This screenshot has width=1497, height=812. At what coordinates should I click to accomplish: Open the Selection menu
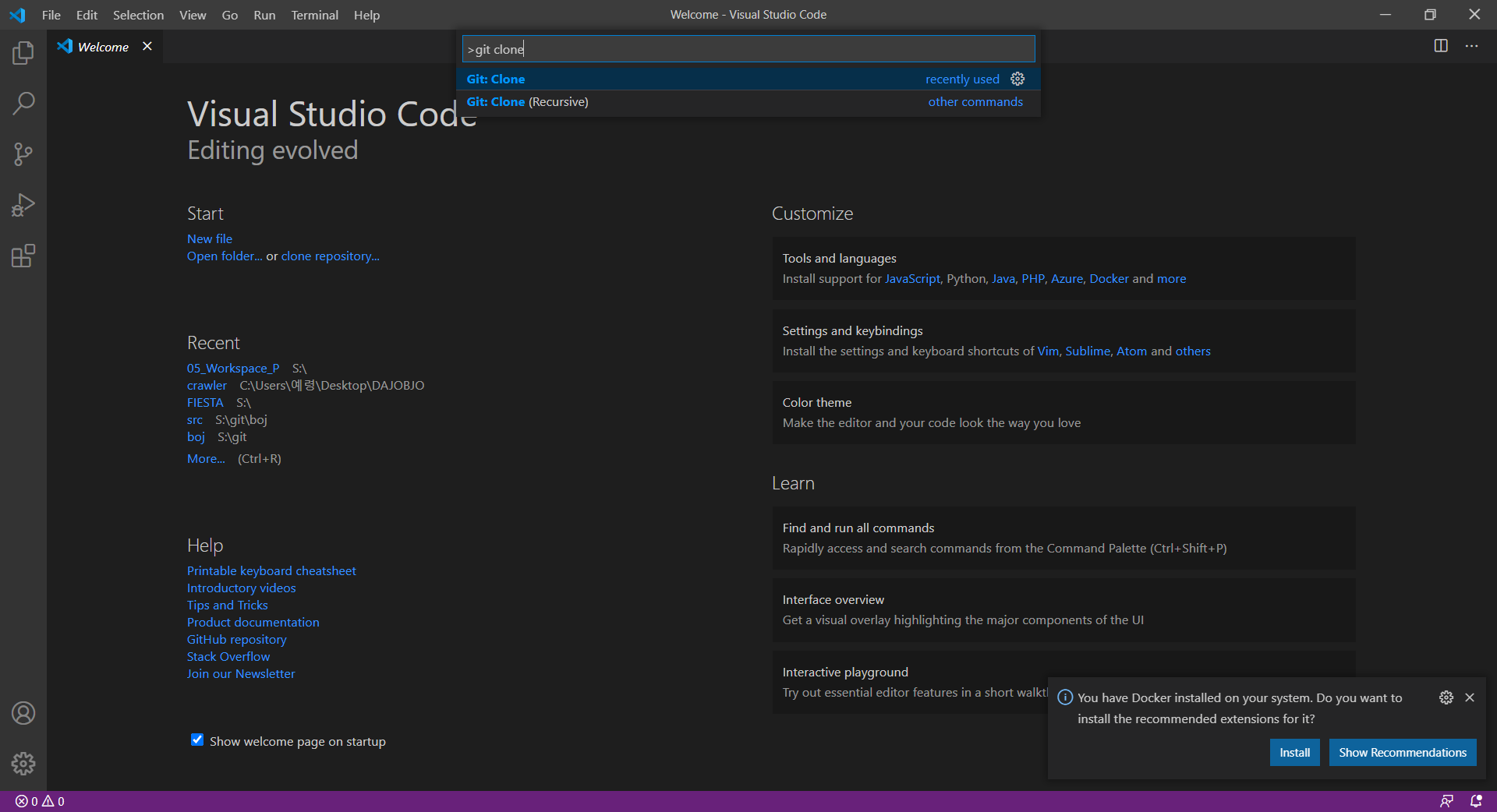coord(138,15)
